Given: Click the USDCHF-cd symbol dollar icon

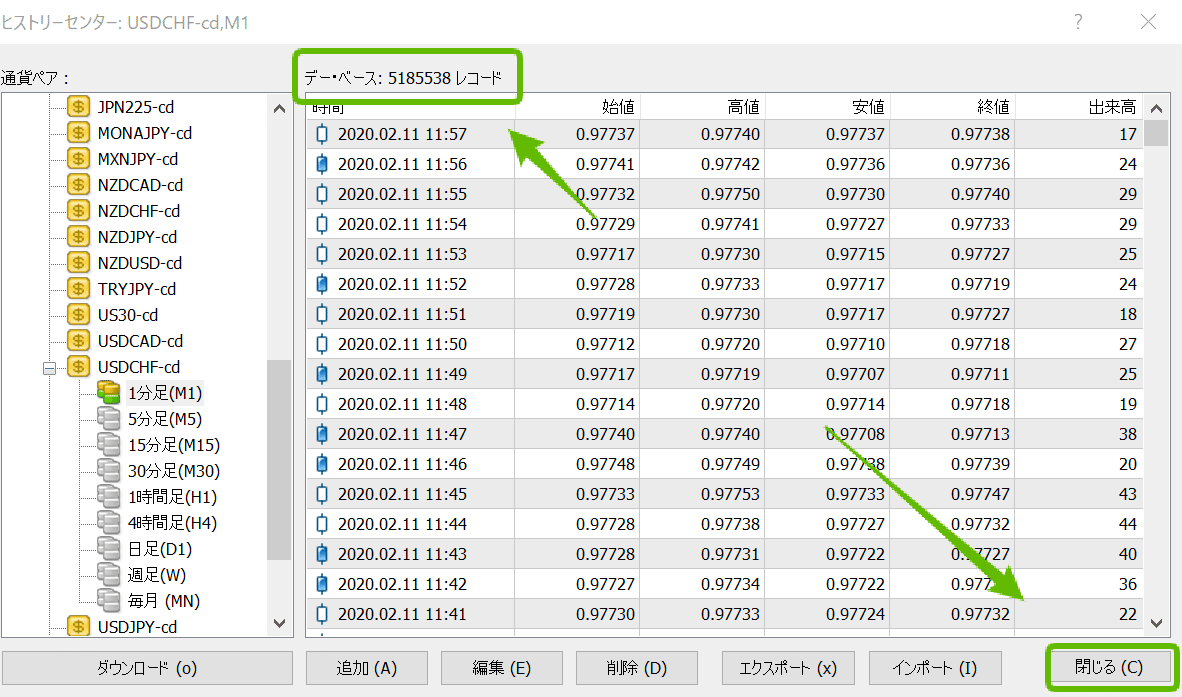Looking at the screenshot, I should (x=78, y=367).
